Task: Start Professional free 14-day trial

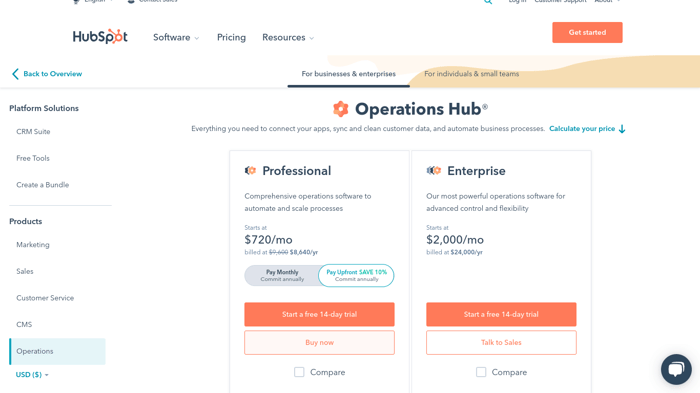Action: (319, 314)
